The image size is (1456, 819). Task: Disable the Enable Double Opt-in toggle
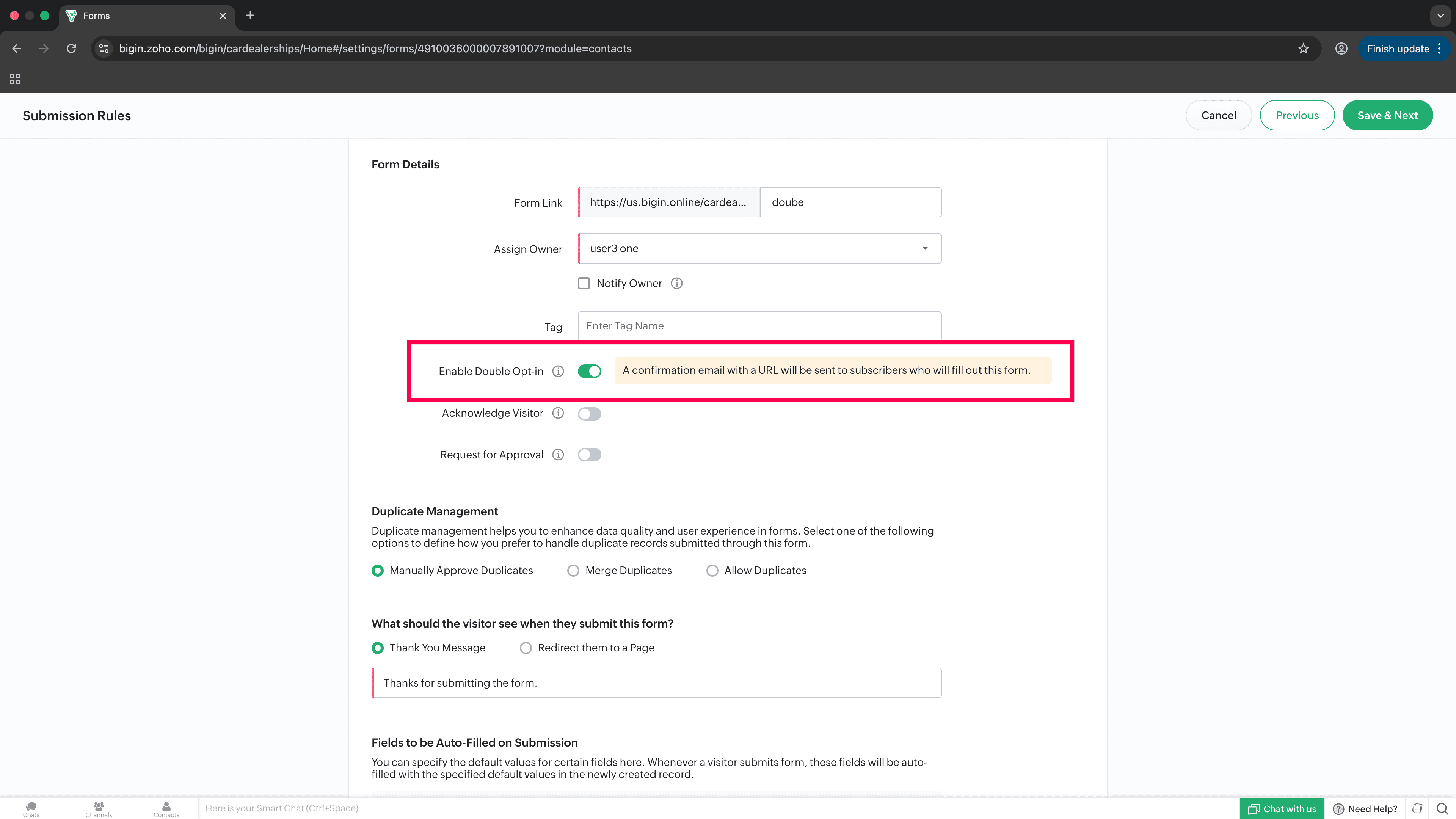[589, 371]
